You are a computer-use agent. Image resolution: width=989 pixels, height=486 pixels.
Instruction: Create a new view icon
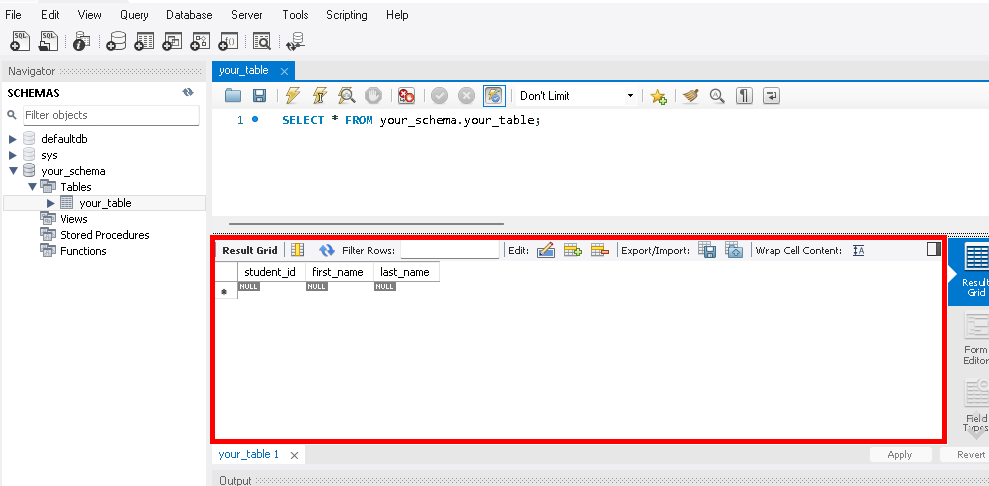coord(172,41)
